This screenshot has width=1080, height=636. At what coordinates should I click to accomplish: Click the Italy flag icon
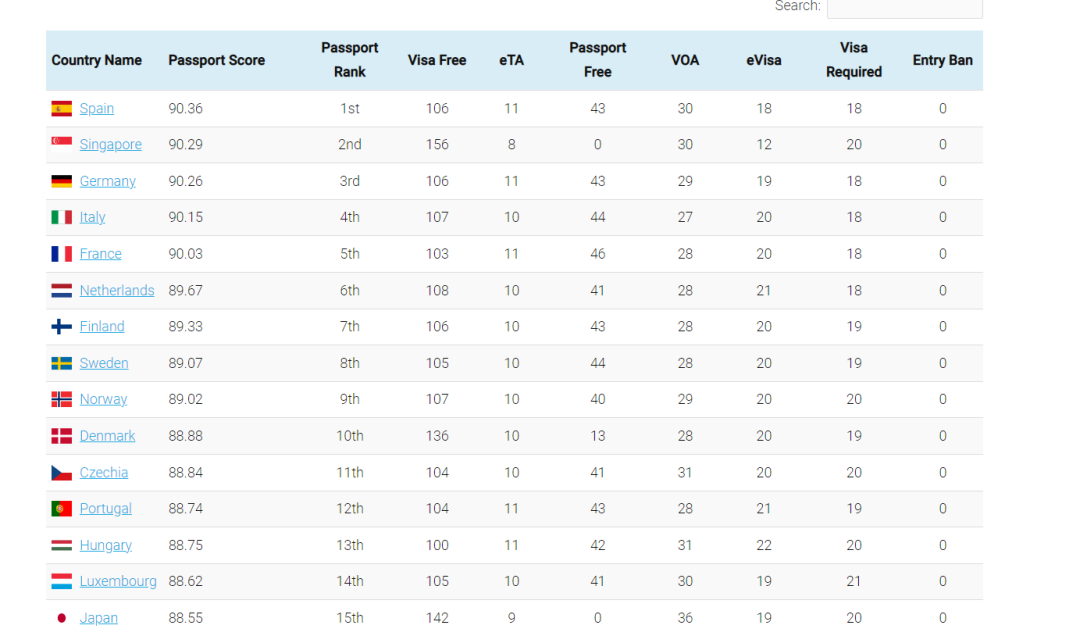tap(61, 218)
